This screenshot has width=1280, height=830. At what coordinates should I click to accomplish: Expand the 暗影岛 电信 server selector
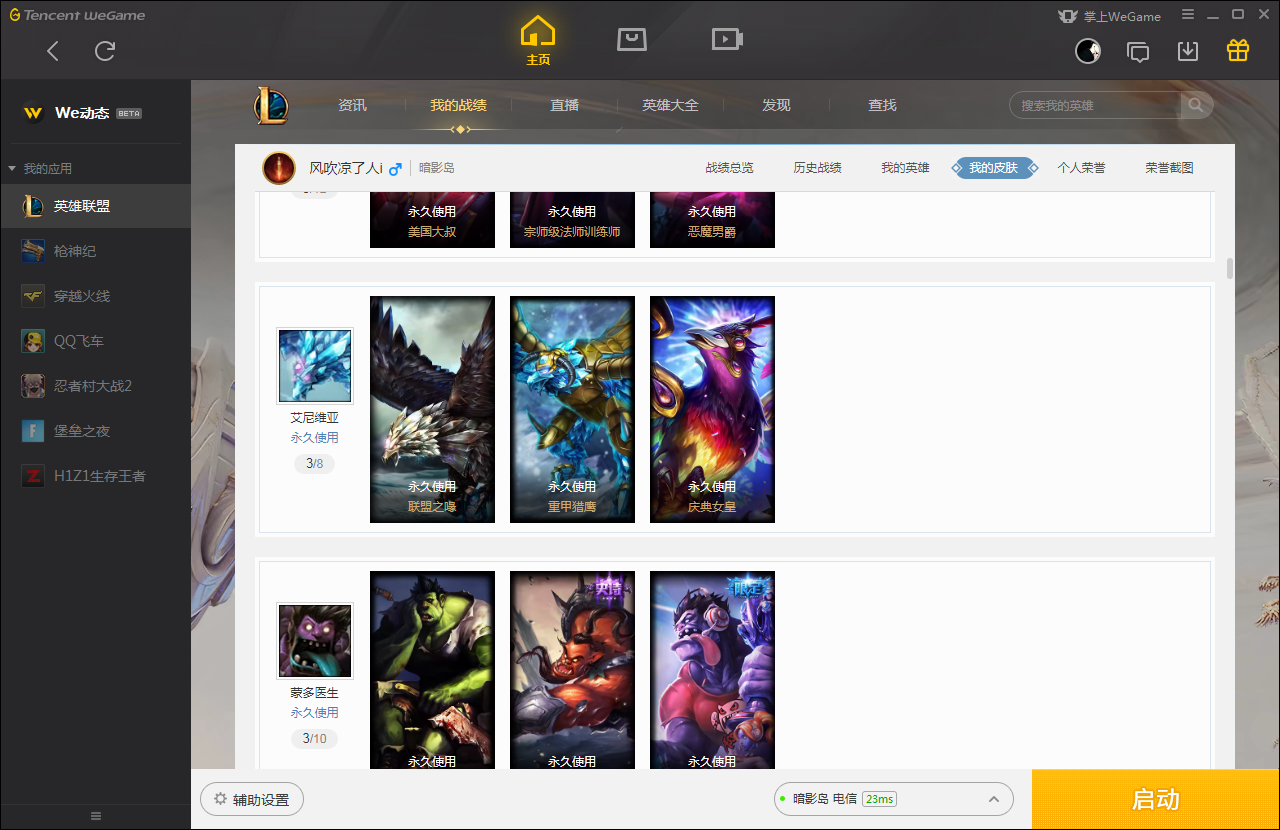point(894,799)
